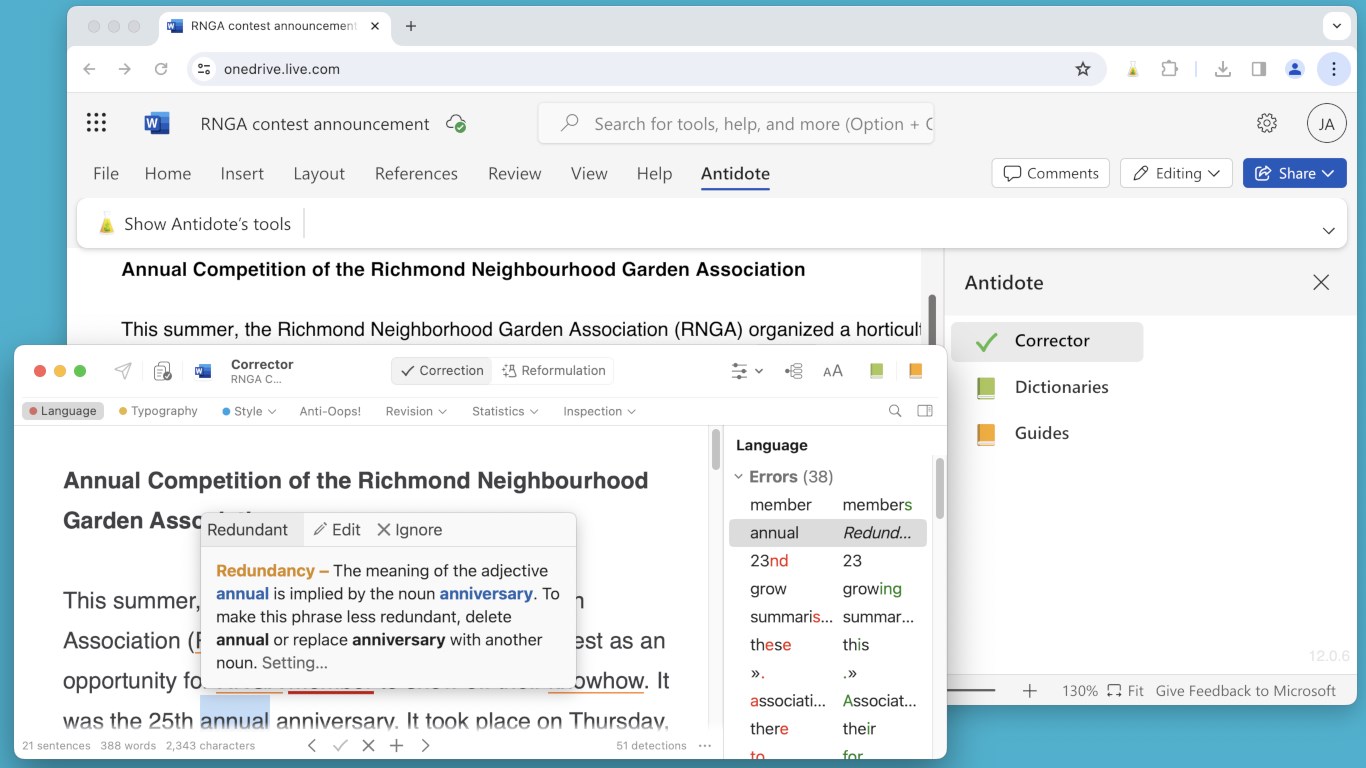Open the Statistics dropdown
This screenshot has height=768, width=1366.
tap(505, 411)
